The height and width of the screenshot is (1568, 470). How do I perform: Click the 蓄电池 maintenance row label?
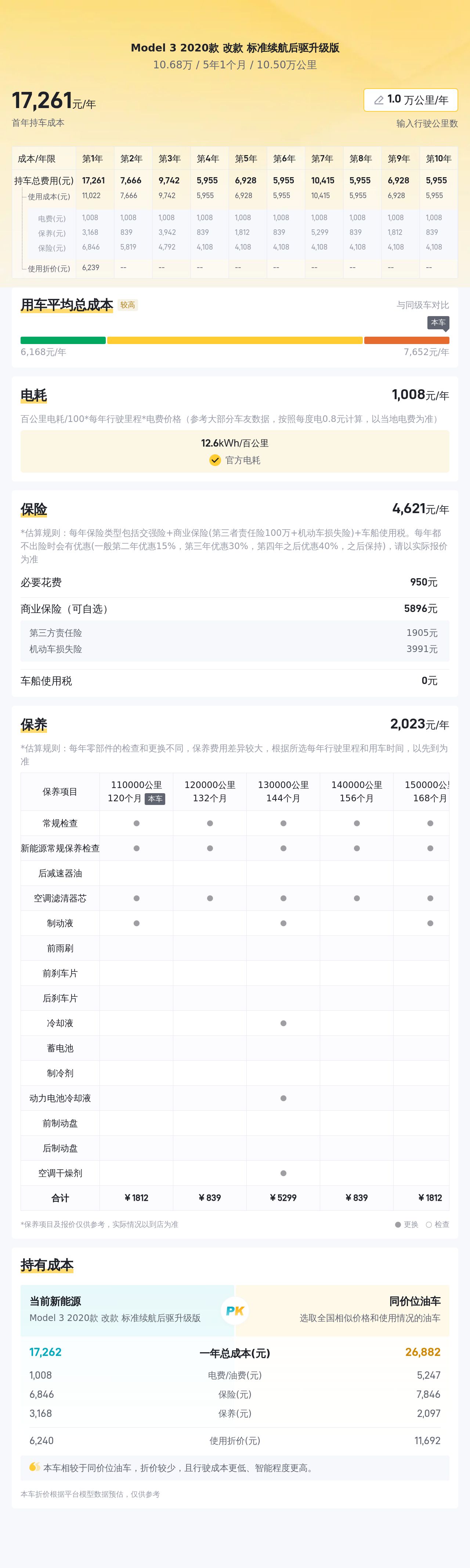60,1048
